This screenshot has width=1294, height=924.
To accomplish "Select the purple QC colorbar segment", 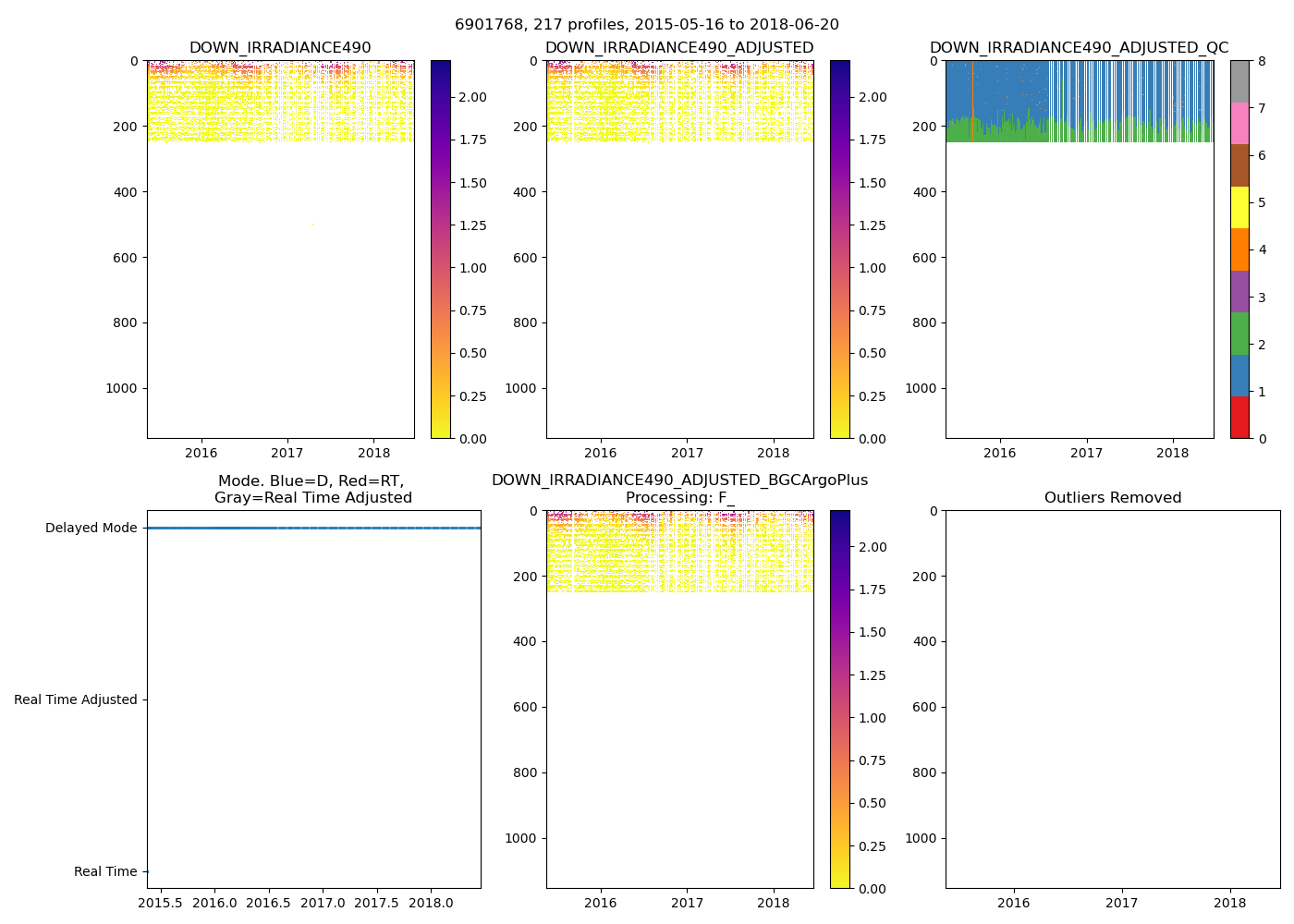I will pyautogui.click(x=1239, y=291).
